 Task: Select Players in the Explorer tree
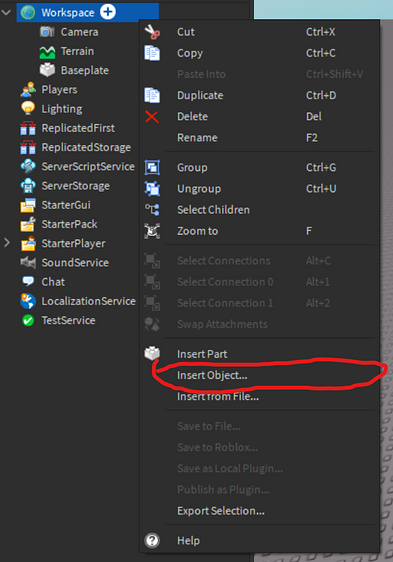(59, 90)
